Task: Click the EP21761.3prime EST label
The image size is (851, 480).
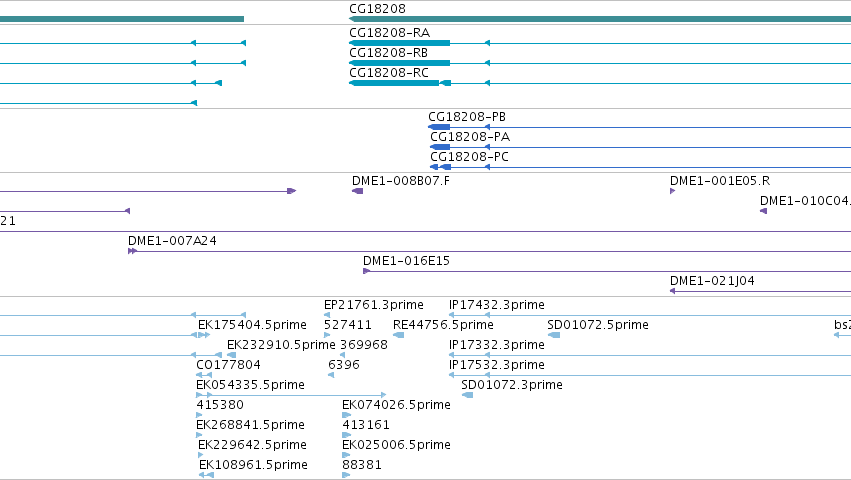Action: click(x=374, y=305)
